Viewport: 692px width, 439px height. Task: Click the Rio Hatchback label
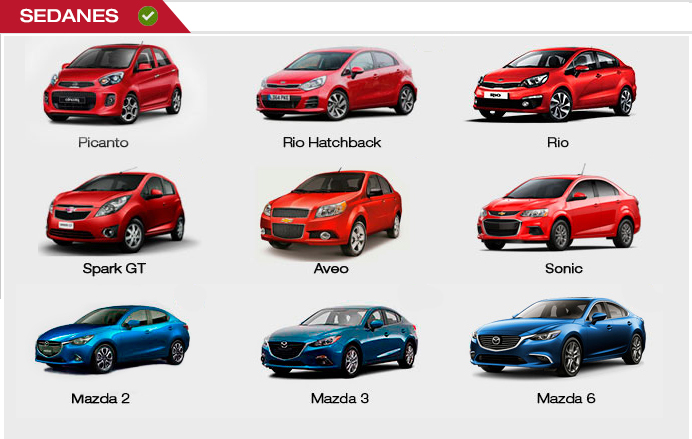(332, 143)
